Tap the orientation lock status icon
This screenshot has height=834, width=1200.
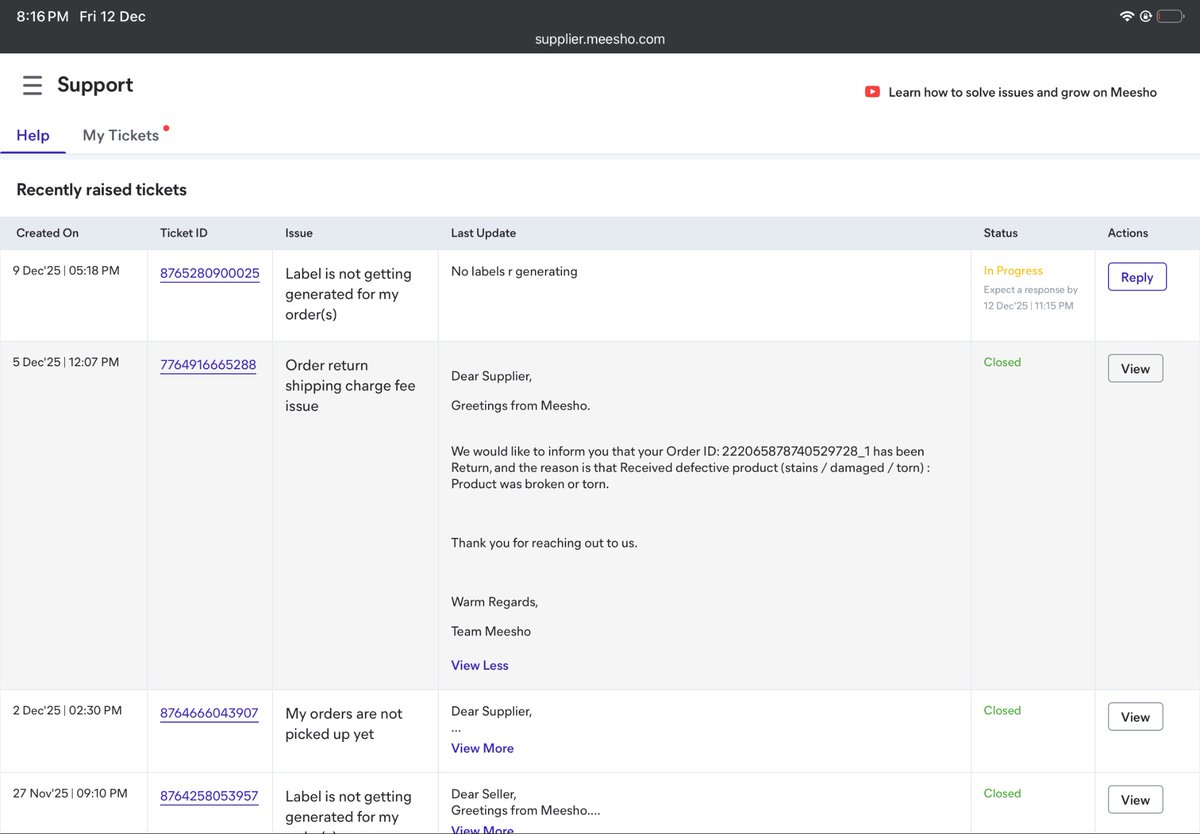[1145, 17]
